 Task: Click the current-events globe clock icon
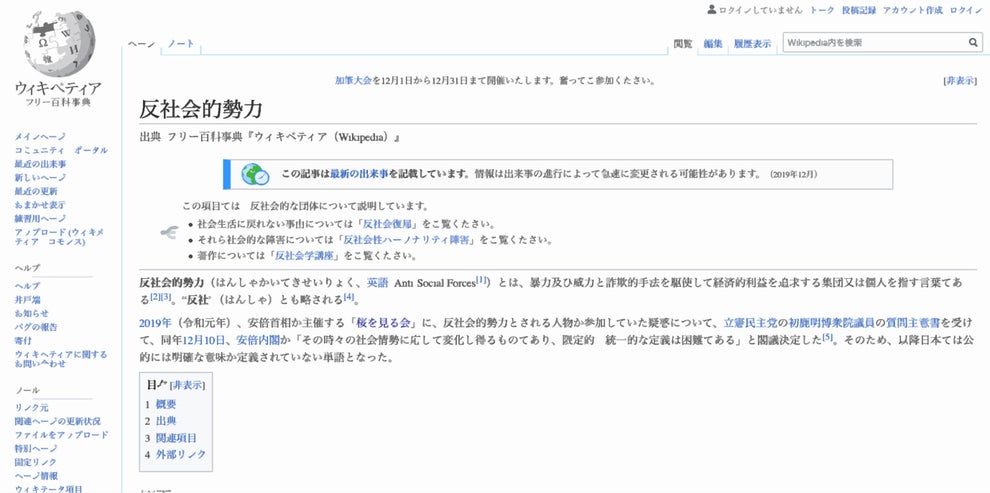point(254,174)
